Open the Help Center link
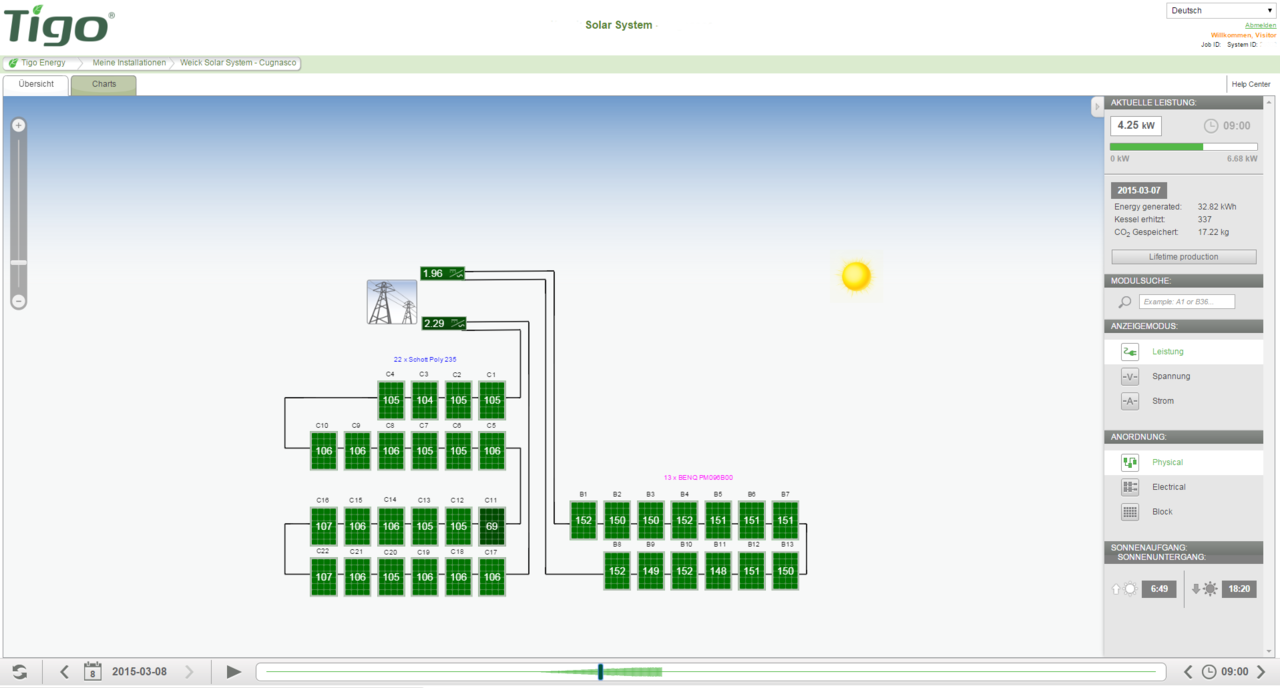 (x=1251, y=85)
